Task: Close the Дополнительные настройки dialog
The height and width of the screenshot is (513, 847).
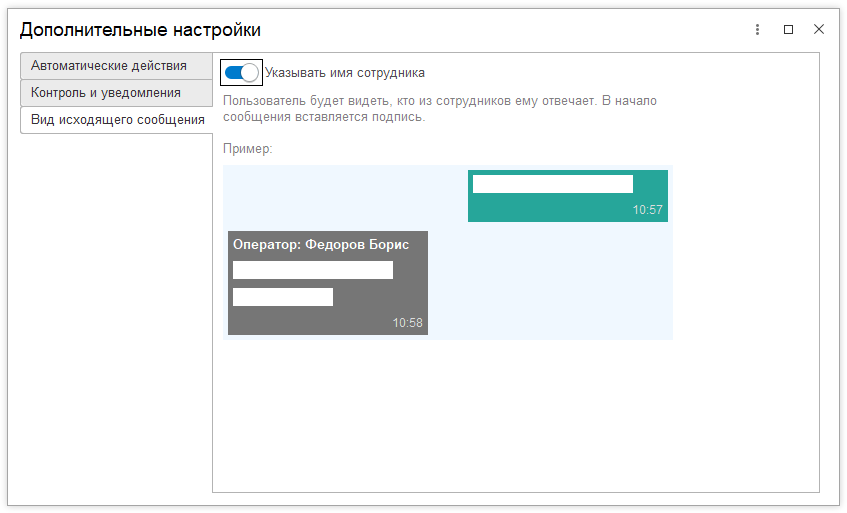Action: 818,30
